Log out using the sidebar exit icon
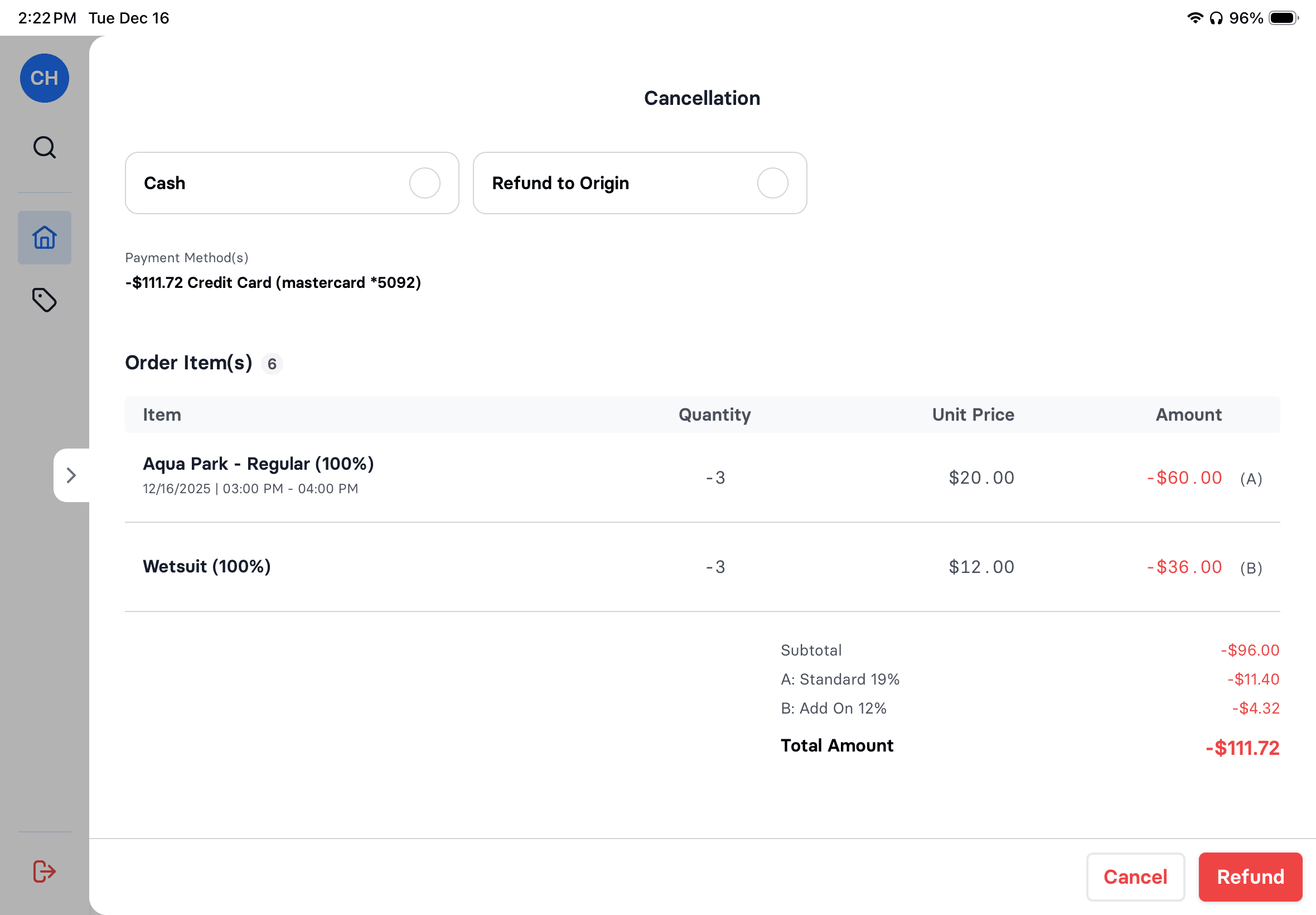The width and height of the screenshot is (1316, 915). (x=44, y=871)
